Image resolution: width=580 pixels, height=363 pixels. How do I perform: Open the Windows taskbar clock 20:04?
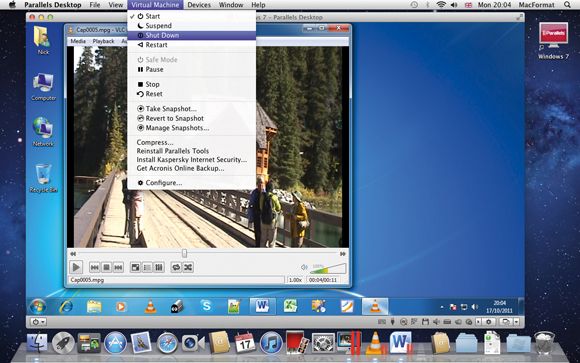tap(499, 307)
